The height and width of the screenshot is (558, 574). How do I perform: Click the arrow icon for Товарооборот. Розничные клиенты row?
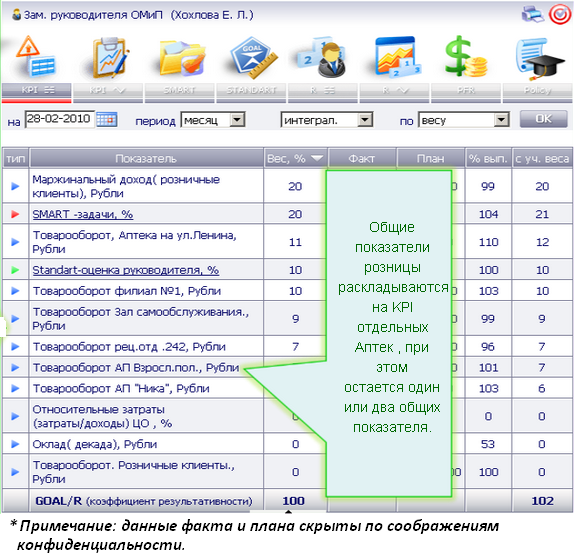point(15,472)
